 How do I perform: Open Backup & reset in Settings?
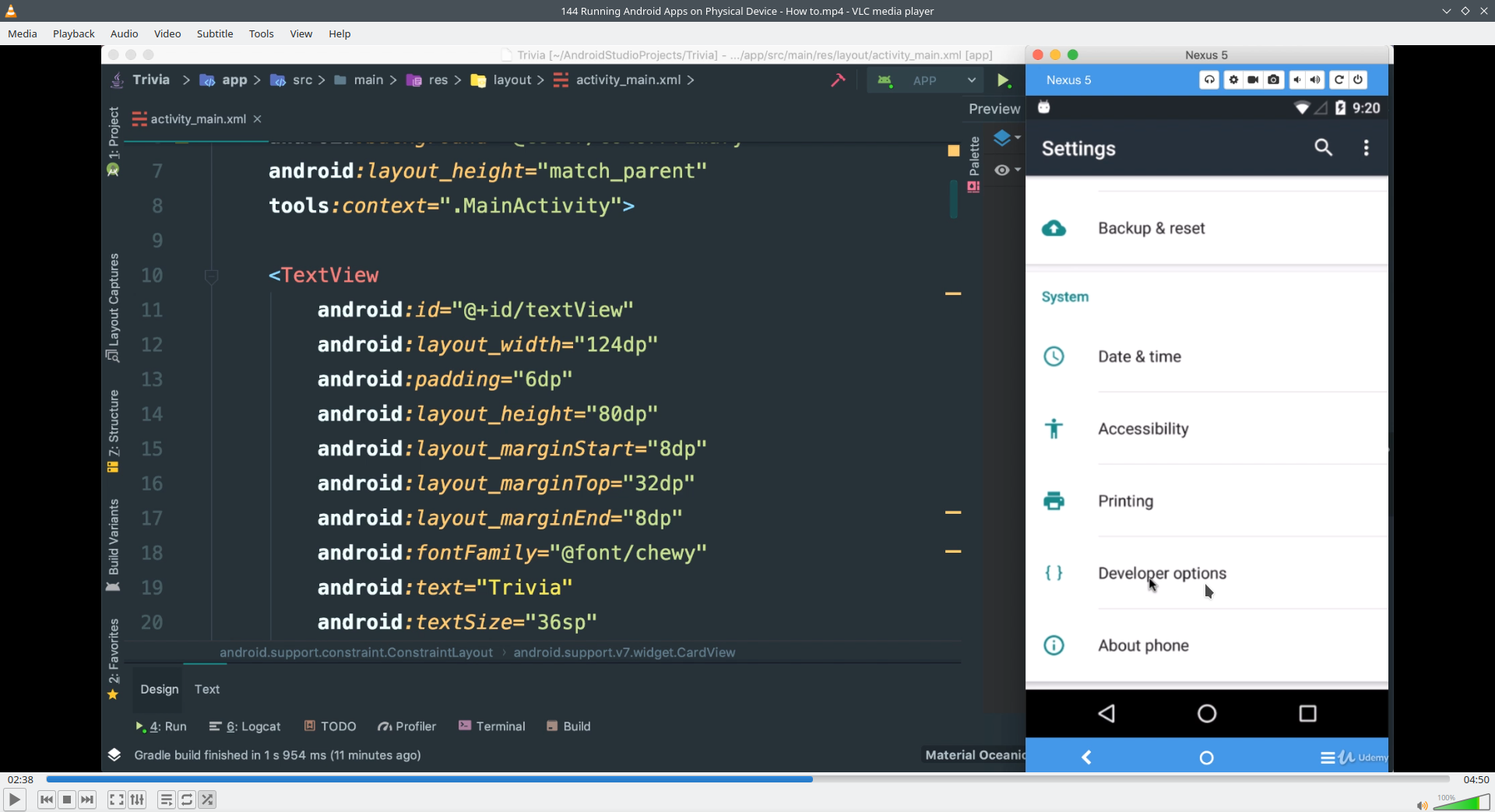click(x=1207, y=228)
